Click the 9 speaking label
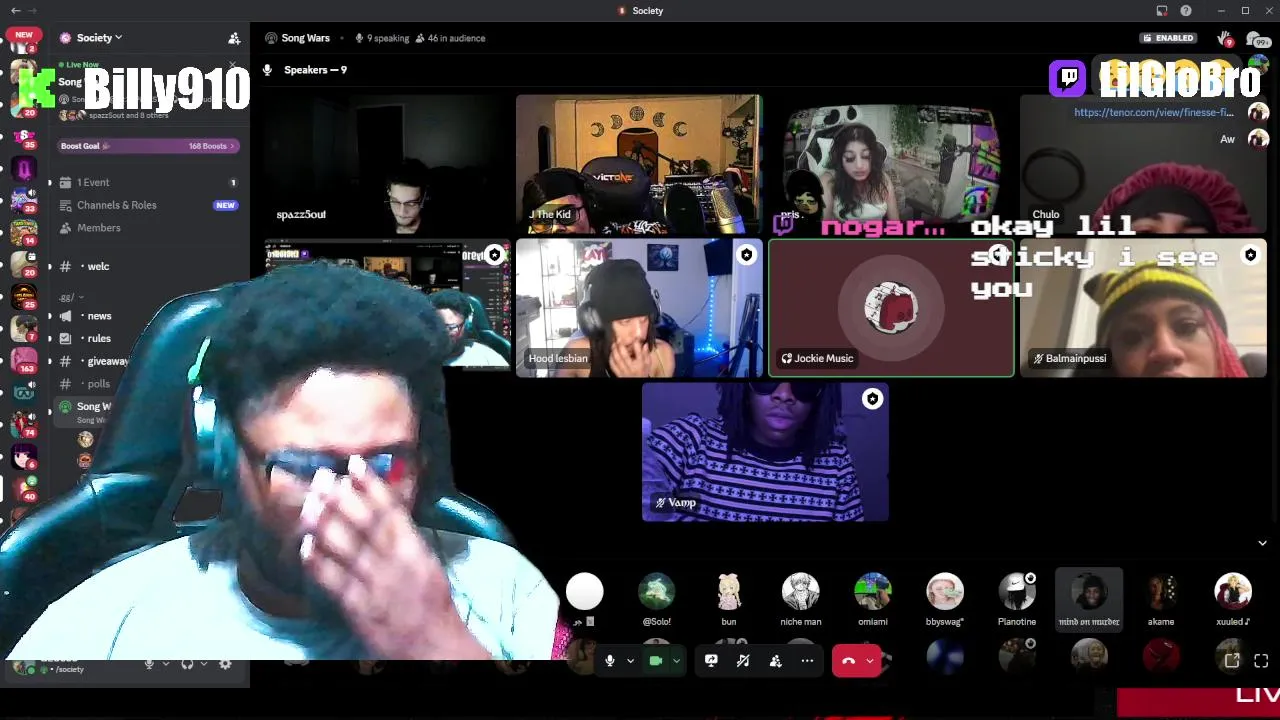The image size is (1280, 720). 382,38
